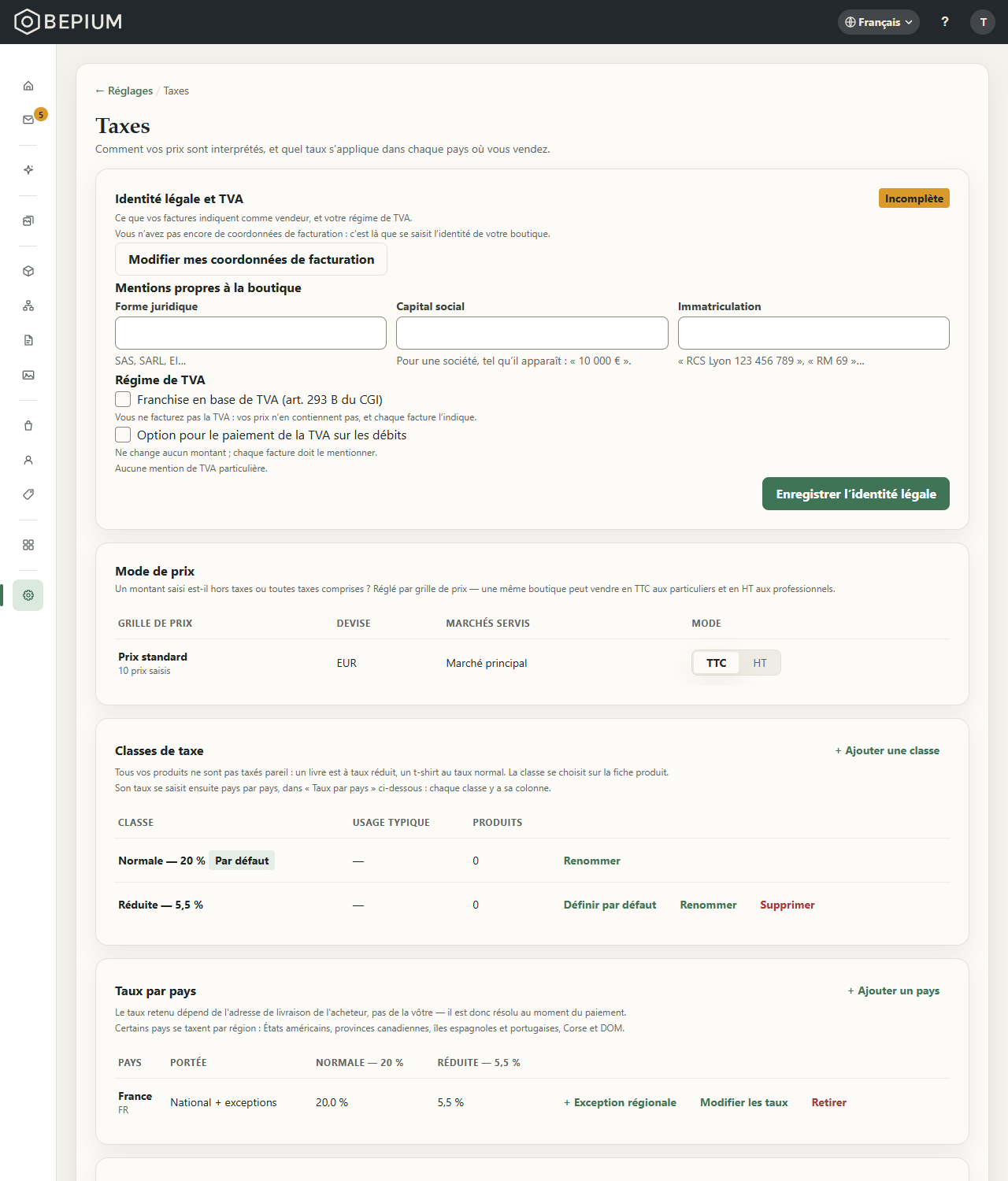Rename the Réduite — 5,5 % class
This screenshot has height=1181, width=1008.
click(x=709, y=905)
